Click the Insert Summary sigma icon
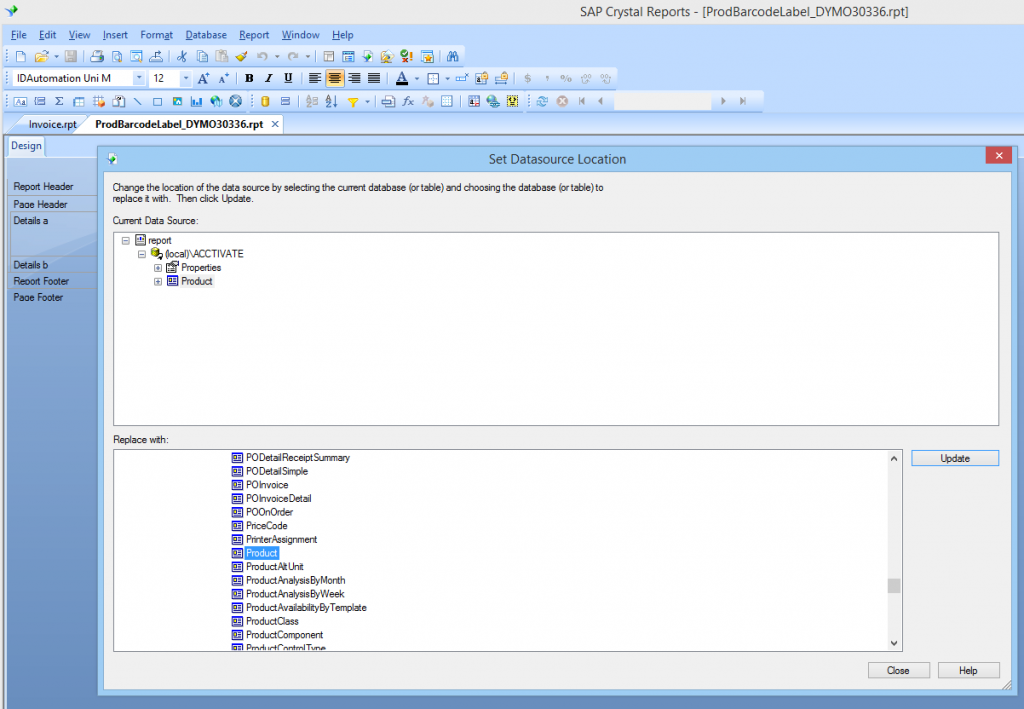The width and height of the screenshot is (1024, 709). click(x=59, y=101)
